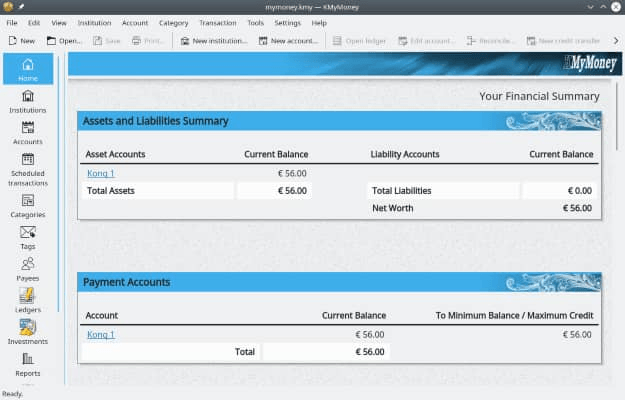Open the Tags view
This screenshot has height=400, width=625.
(28, 238)
